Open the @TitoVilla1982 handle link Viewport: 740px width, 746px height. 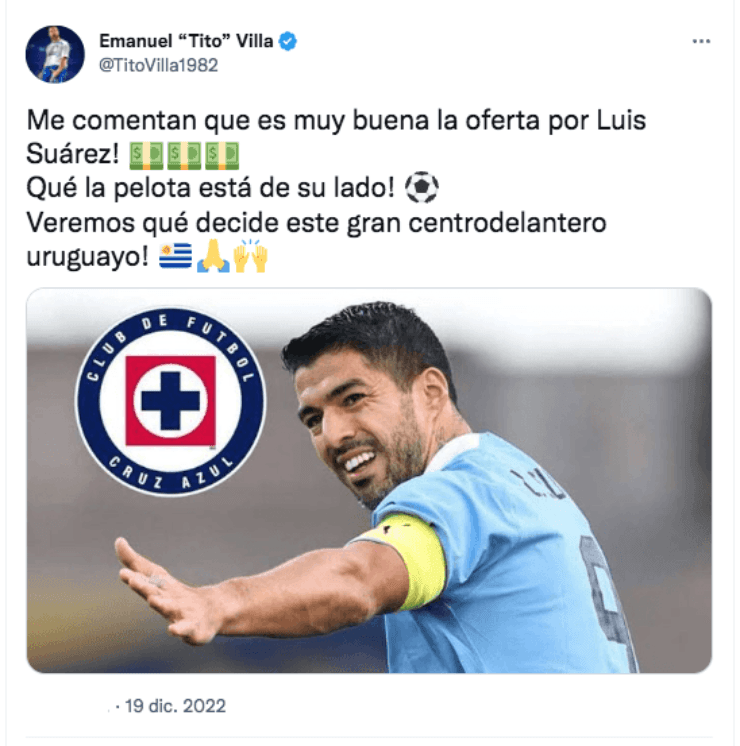(x=158, y=65)
